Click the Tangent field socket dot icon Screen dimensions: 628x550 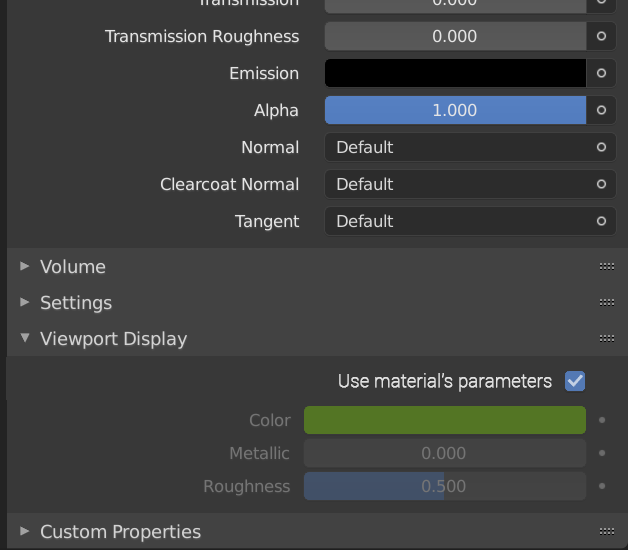pos(601,221)
